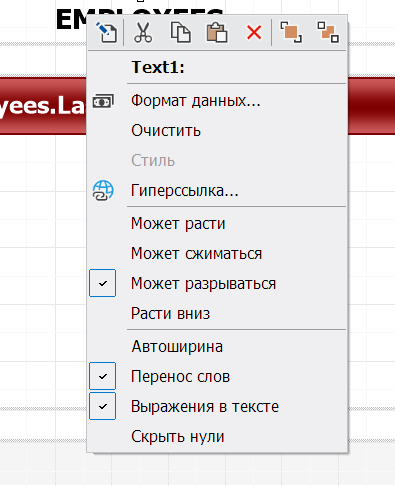
Task: Turn on Автоширина option
Action: tap(177, 347)
